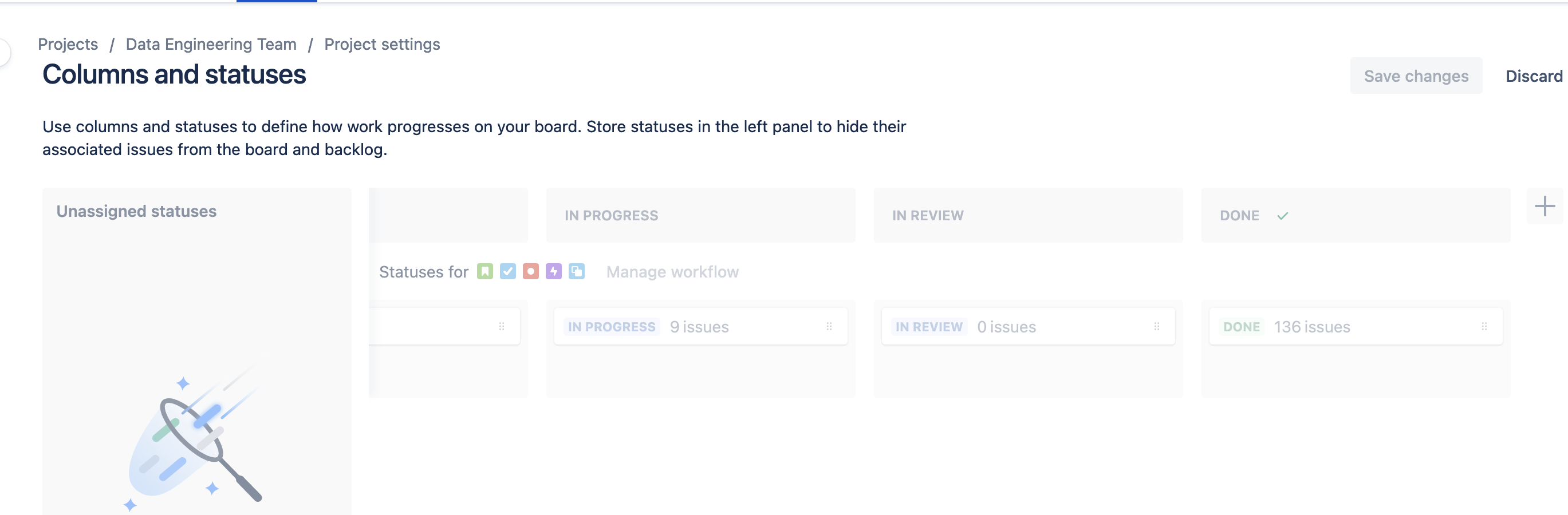Viewport: 1568px width, 515px height.
Task: Open Data Engineering Team breadcrumb
Action: pos(211,45)
